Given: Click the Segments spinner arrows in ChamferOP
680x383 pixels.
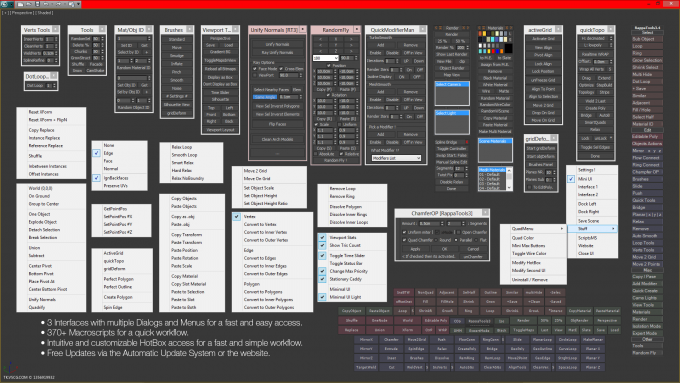Looking at the screenshot, I should click(464, 223).
